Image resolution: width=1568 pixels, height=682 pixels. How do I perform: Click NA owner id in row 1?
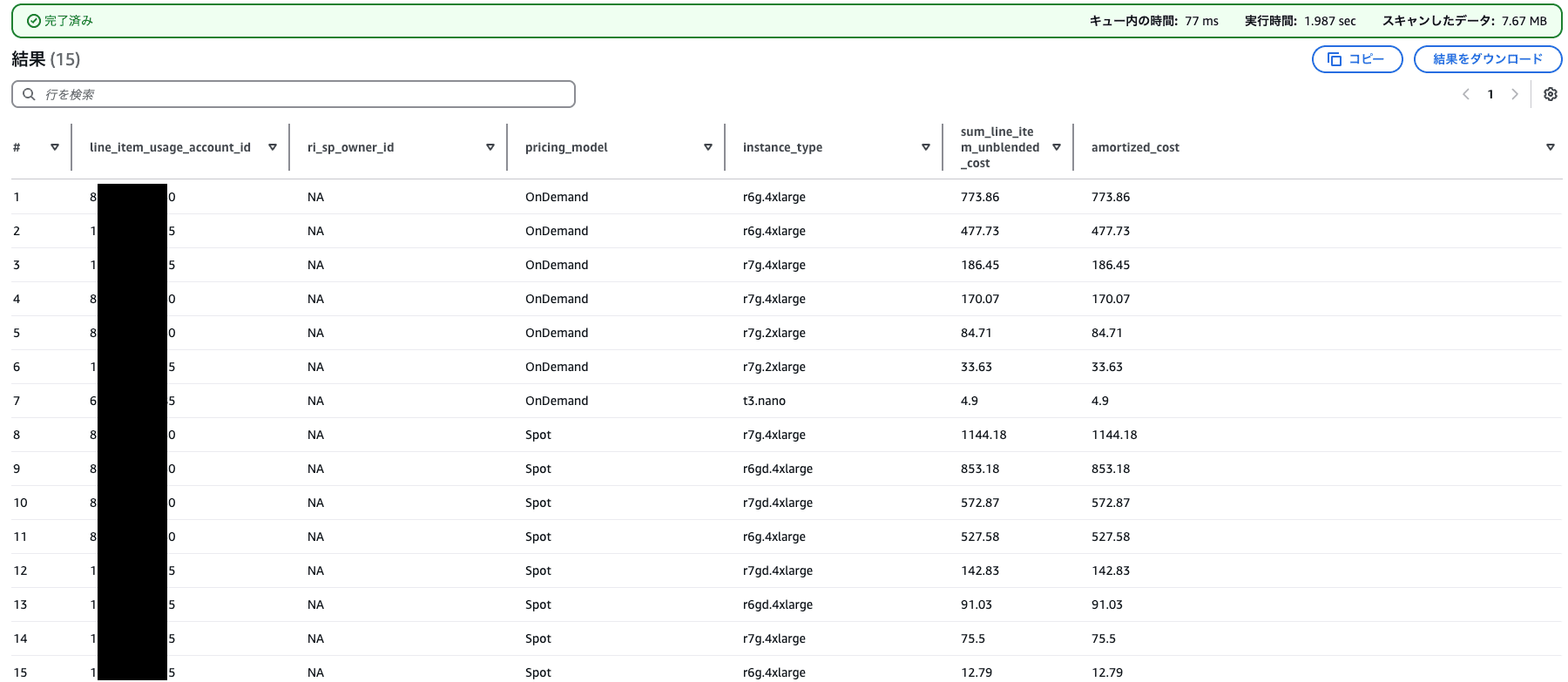315,197
